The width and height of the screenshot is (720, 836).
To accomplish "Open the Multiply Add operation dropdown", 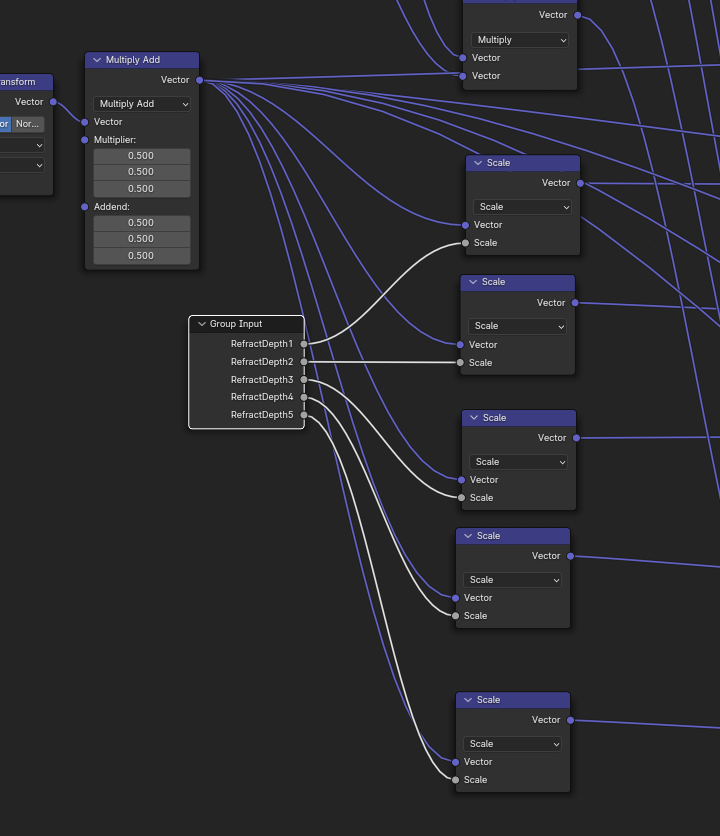I will 142,104.
